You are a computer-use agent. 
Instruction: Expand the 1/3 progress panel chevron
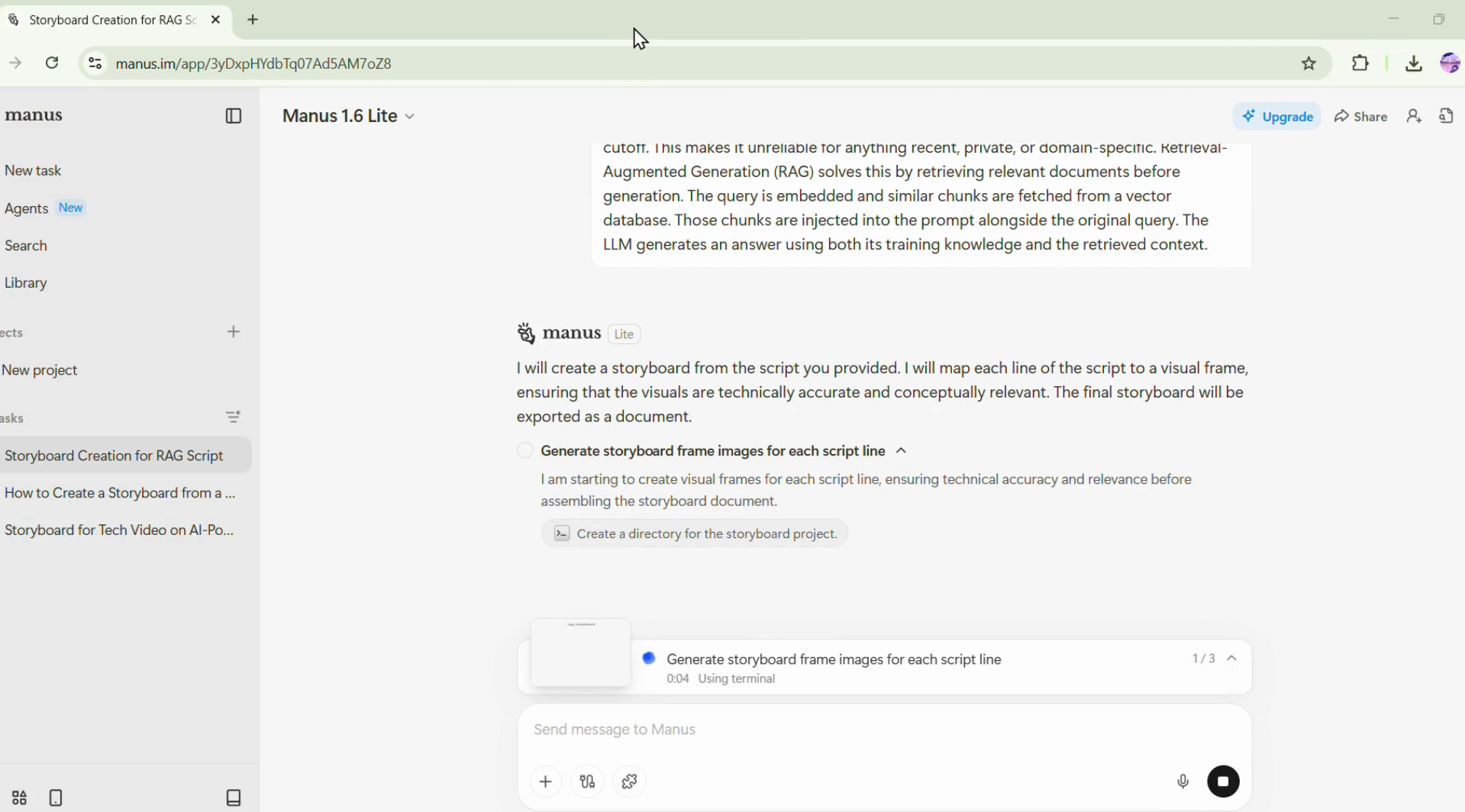pos(1232,659)
